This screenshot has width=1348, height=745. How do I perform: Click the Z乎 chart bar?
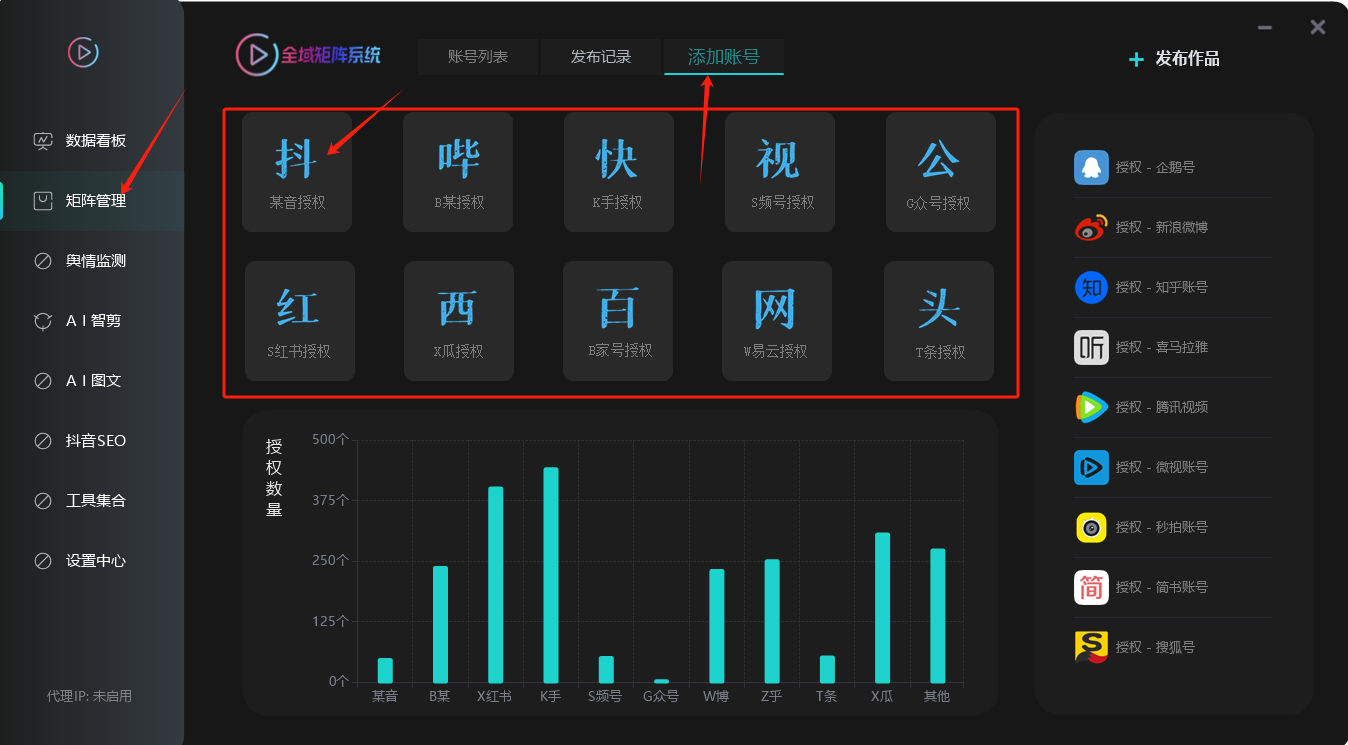[x=771, y=621]
